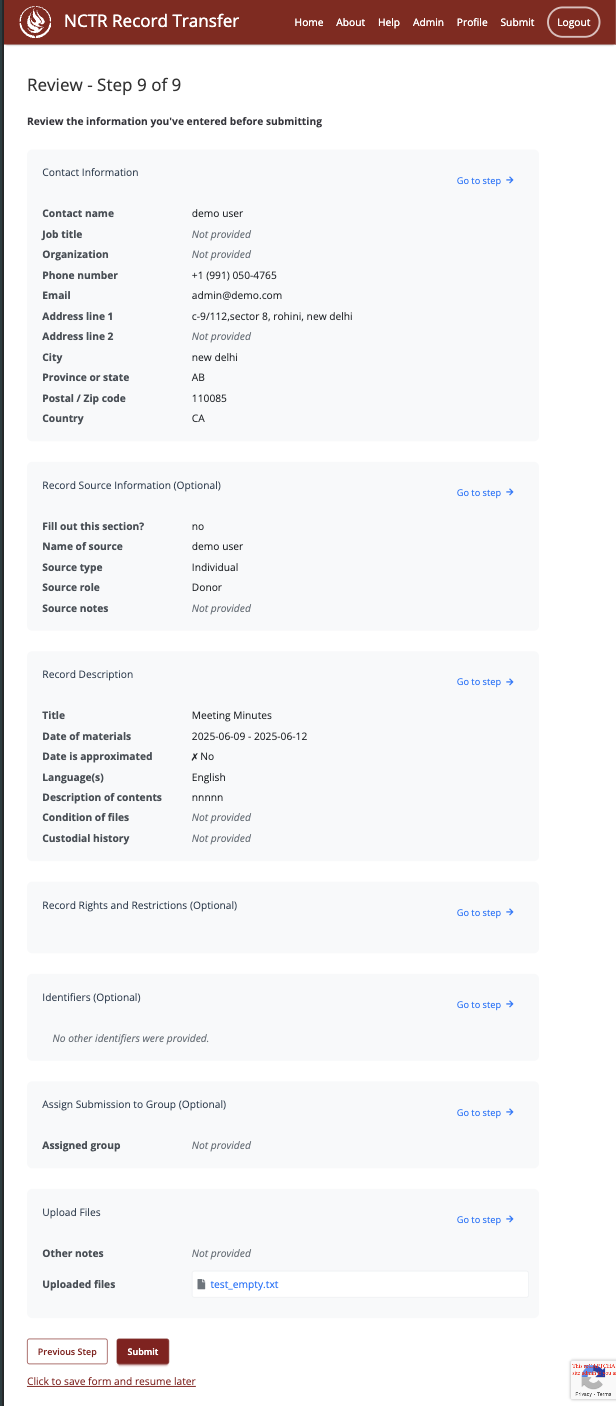
Task: Go to step for Record Rights and Restrictions
Action: point(485,913)
